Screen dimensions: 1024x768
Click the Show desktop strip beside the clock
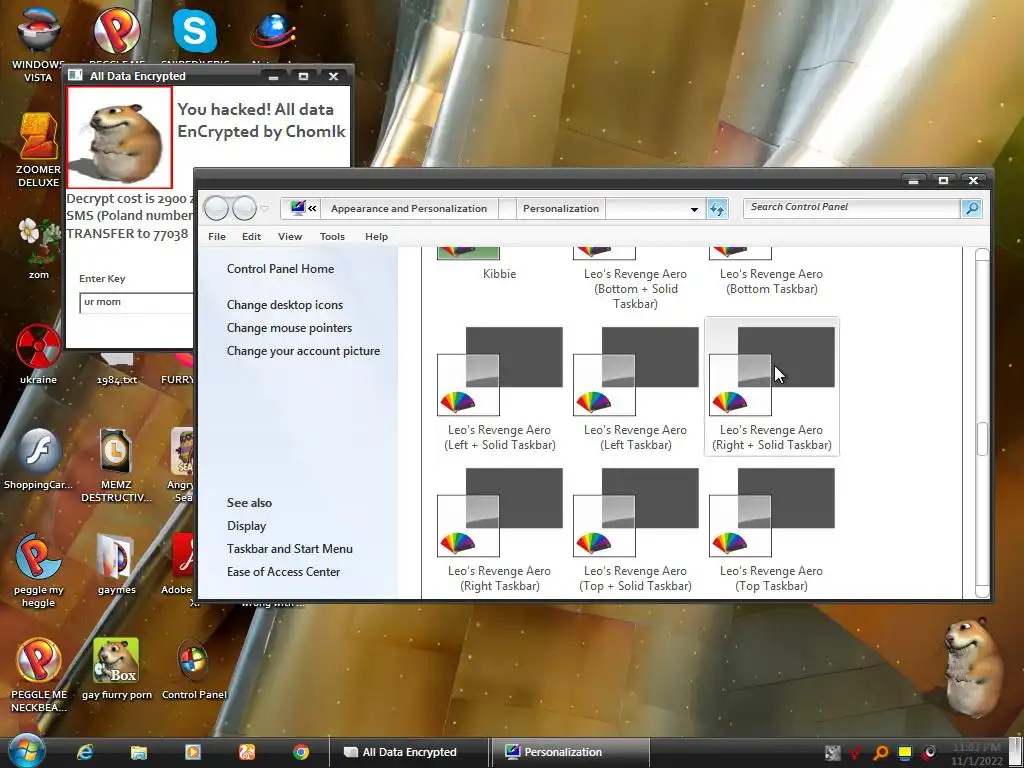(1014, 752)
